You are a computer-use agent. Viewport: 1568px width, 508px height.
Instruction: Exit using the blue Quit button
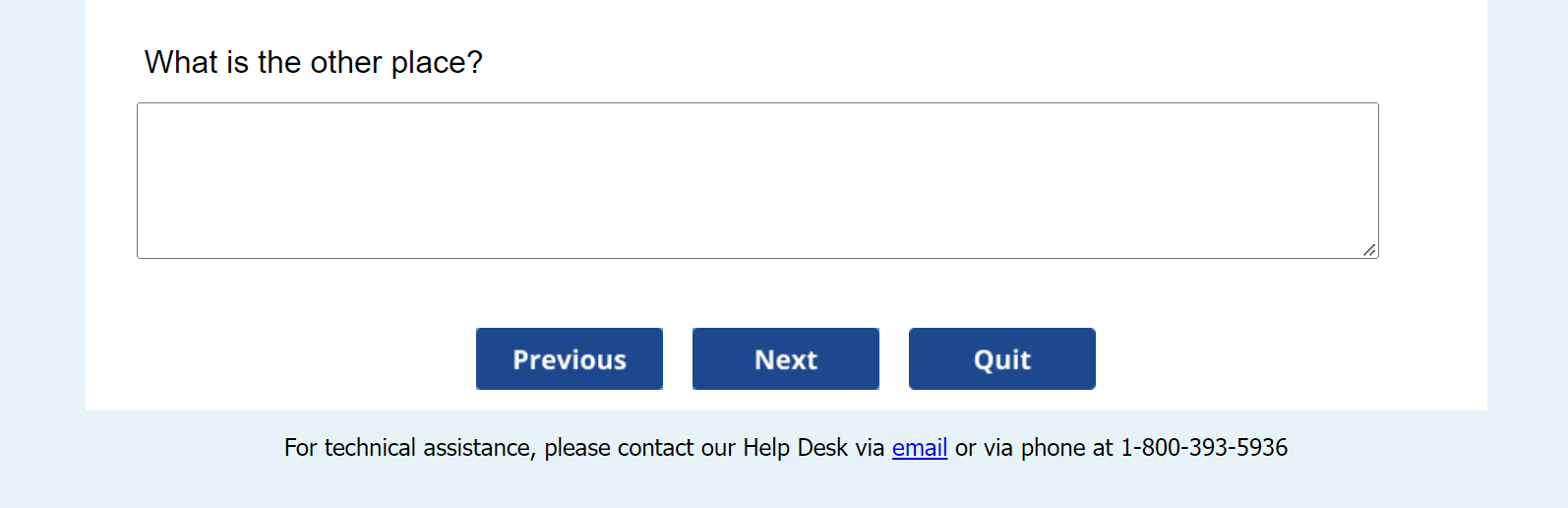tap(1001, 359)
